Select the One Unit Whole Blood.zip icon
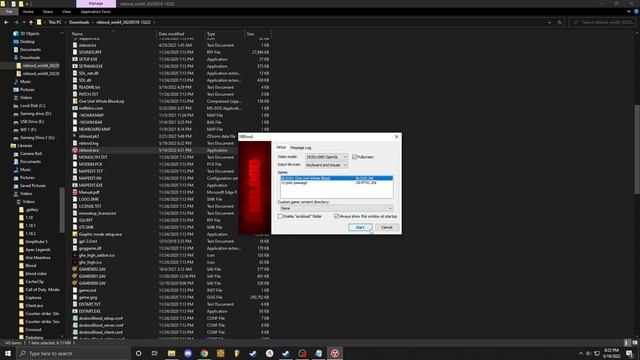Screen dimensions: 640x360 point(75,101)
